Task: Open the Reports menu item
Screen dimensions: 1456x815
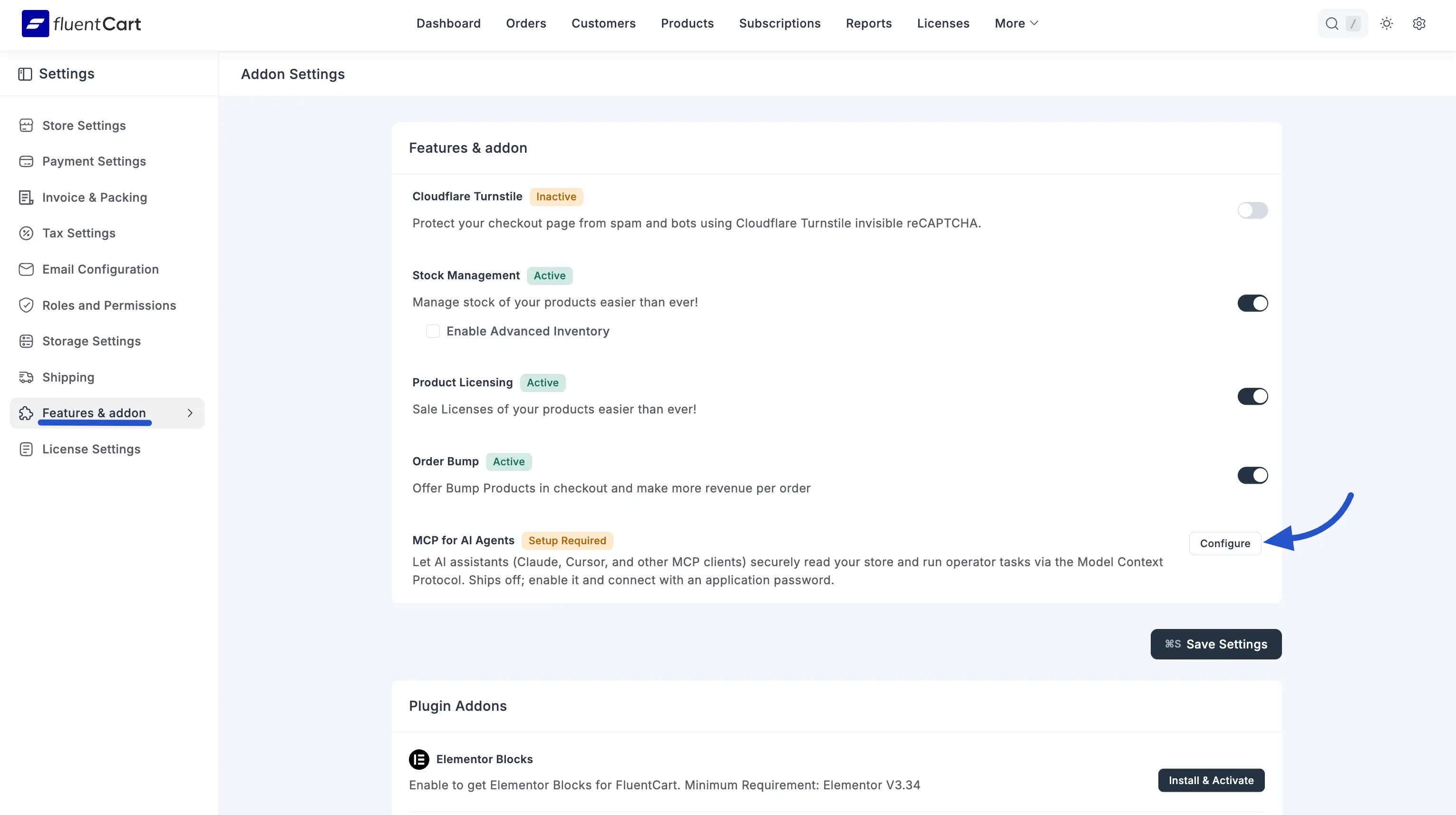Action: [x=868, y=23]
